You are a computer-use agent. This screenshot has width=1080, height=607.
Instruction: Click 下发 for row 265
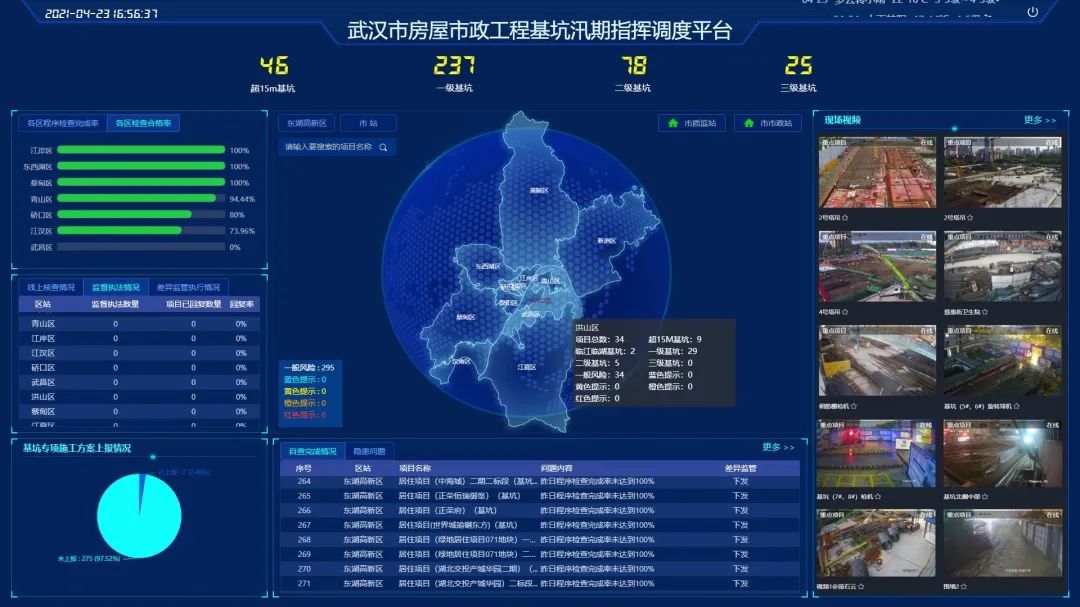point(740,495)
